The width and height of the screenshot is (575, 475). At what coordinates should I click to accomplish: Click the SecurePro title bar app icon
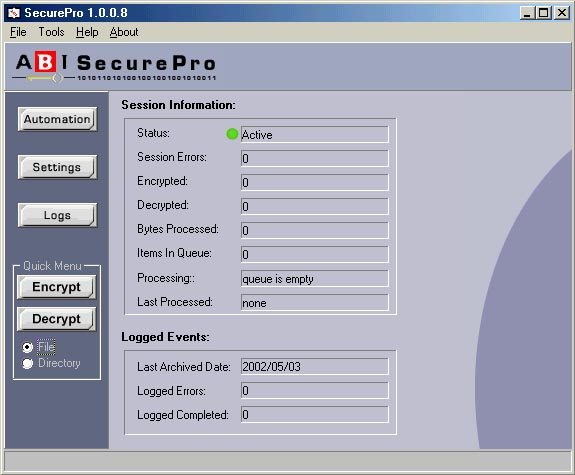(x=14, y=13)
